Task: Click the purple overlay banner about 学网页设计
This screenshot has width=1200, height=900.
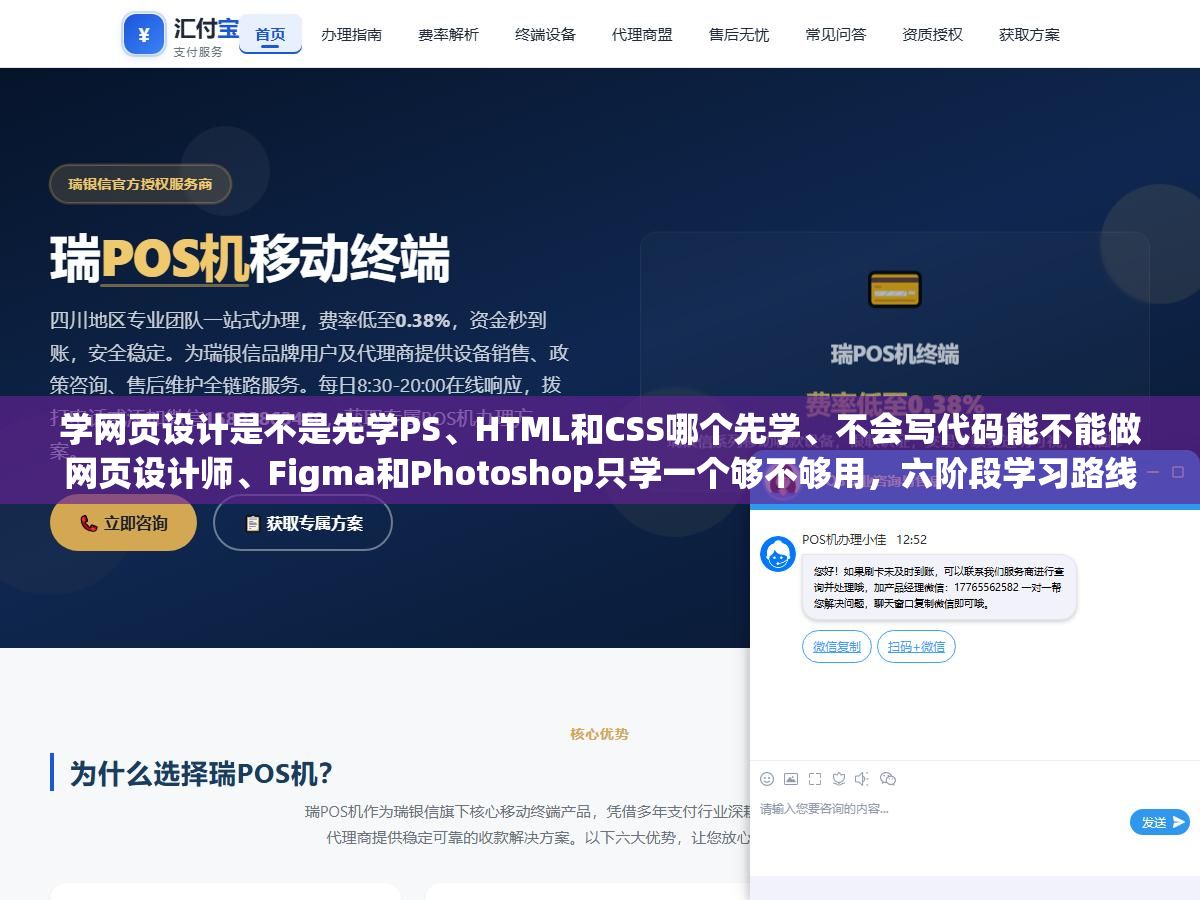Action: (x=600, y=451)
